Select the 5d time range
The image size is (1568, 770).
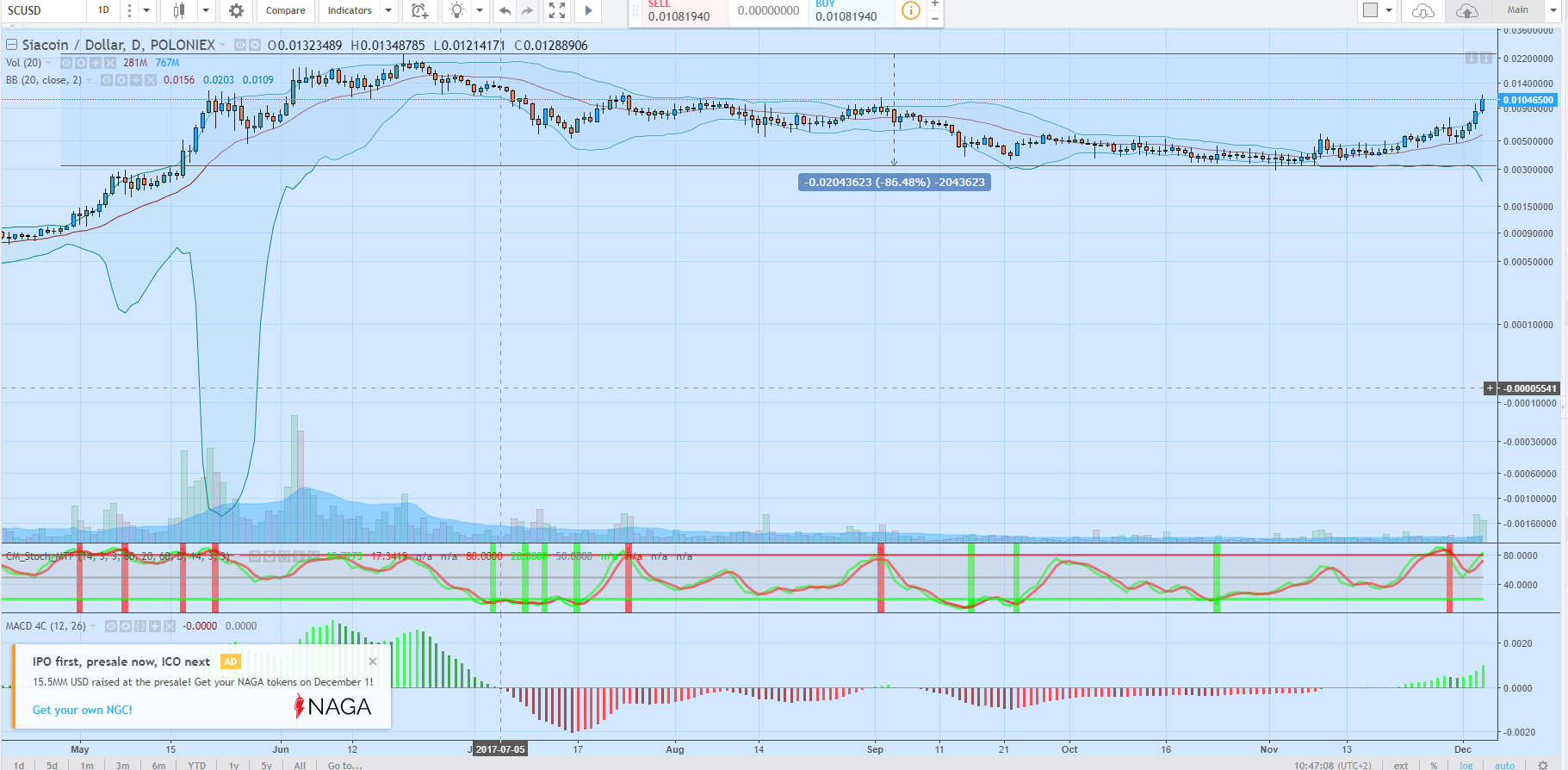click(52, 765)
